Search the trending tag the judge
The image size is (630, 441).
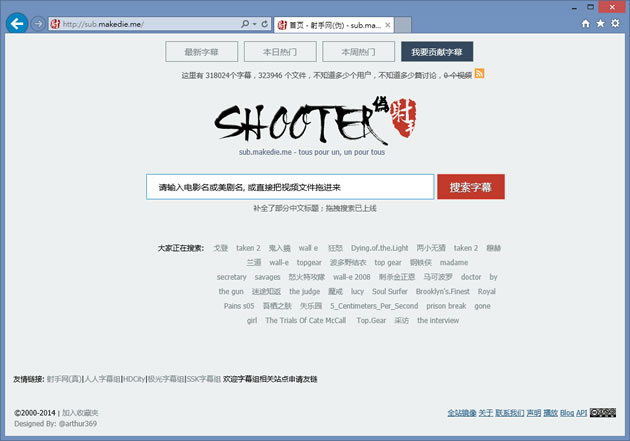305,291
